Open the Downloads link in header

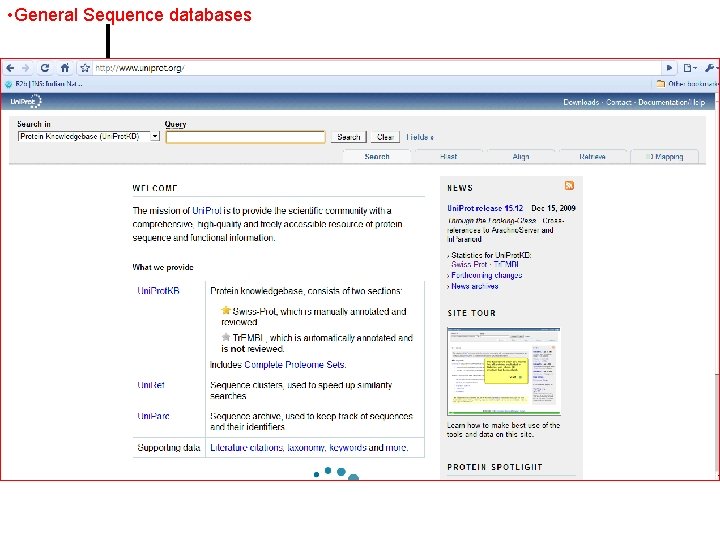tap(581, 102)
